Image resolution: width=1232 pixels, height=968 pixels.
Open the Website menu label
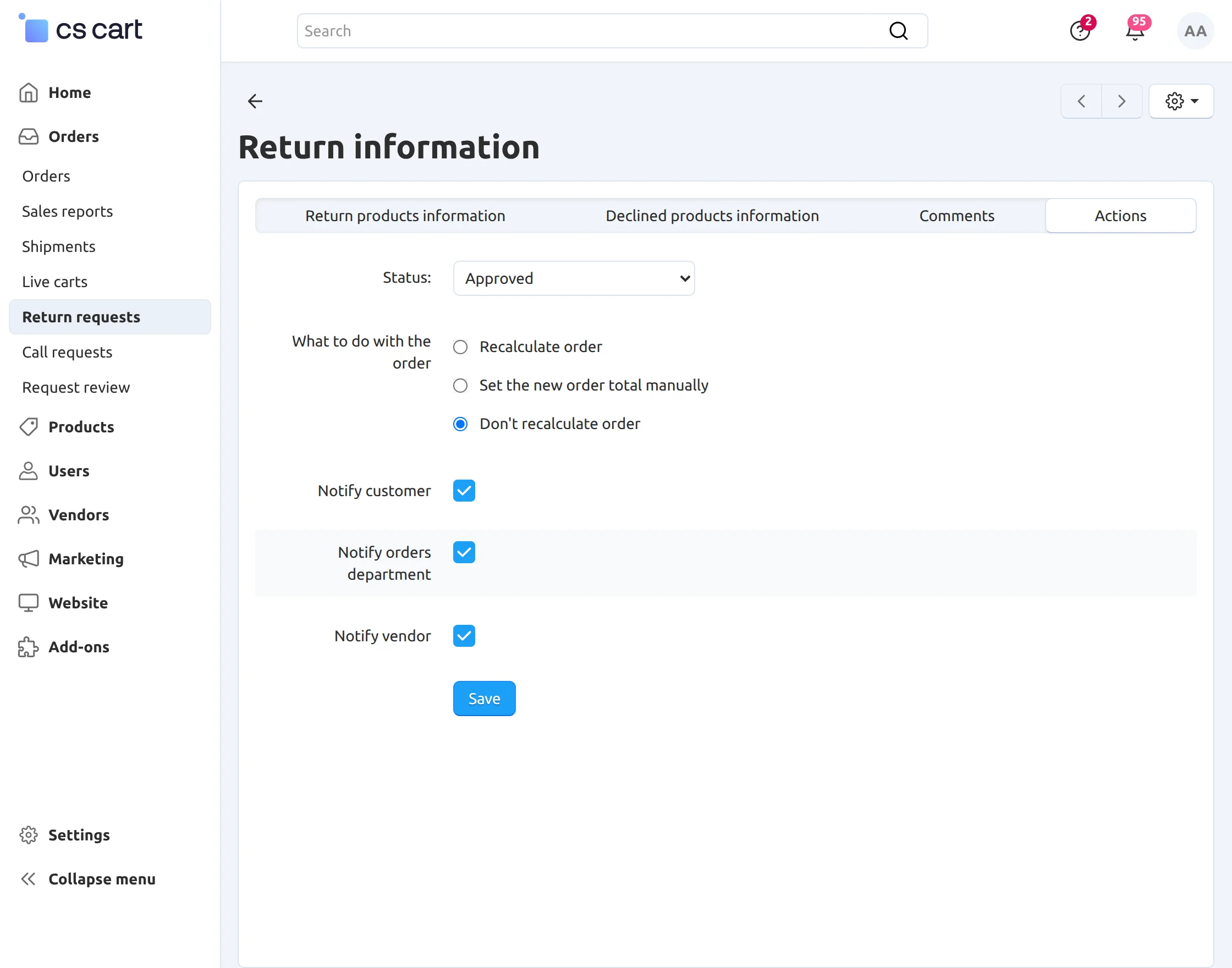point(78,602)
